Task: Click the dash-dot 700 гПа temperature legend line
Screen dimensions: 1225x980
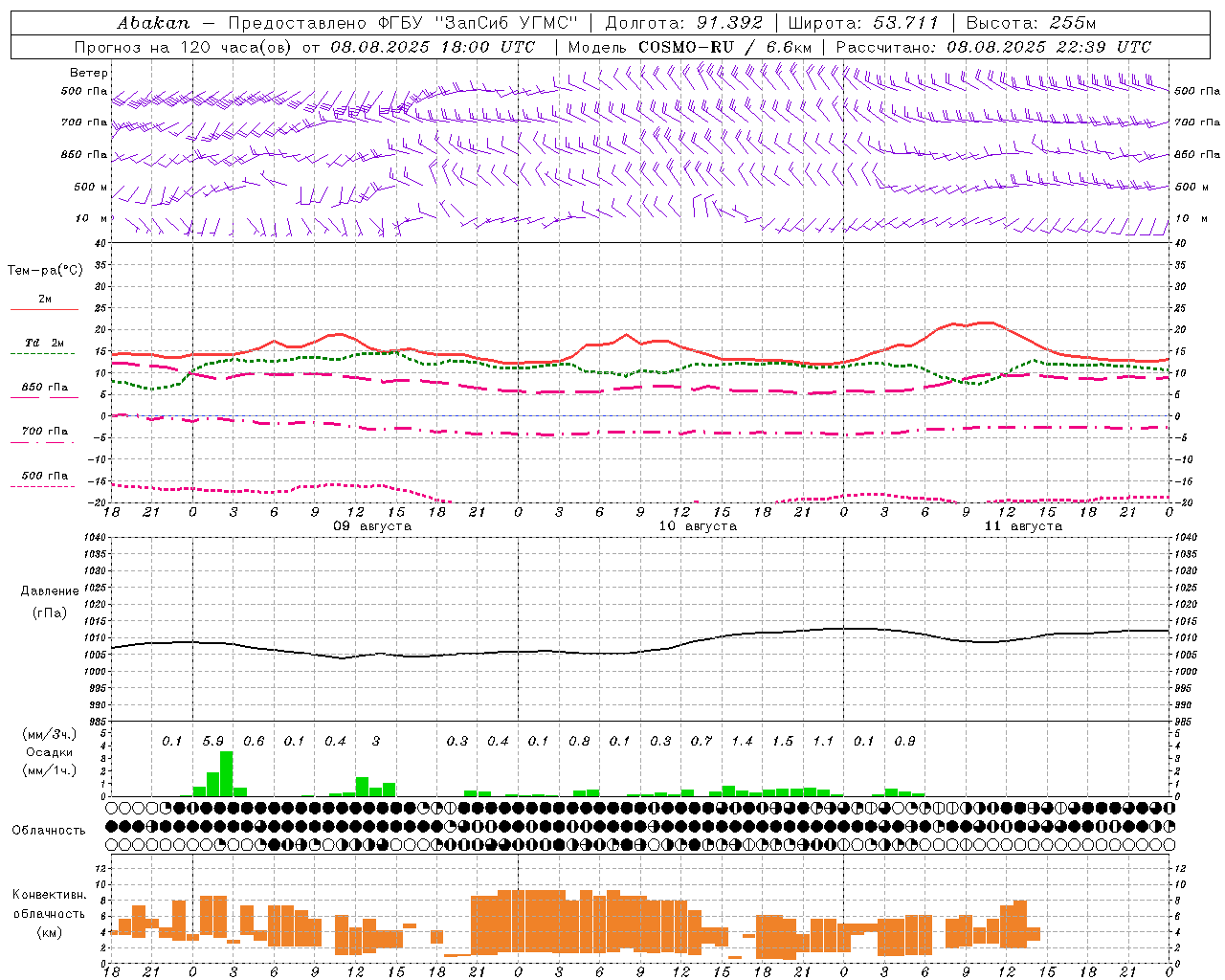Action: point(44,443)
